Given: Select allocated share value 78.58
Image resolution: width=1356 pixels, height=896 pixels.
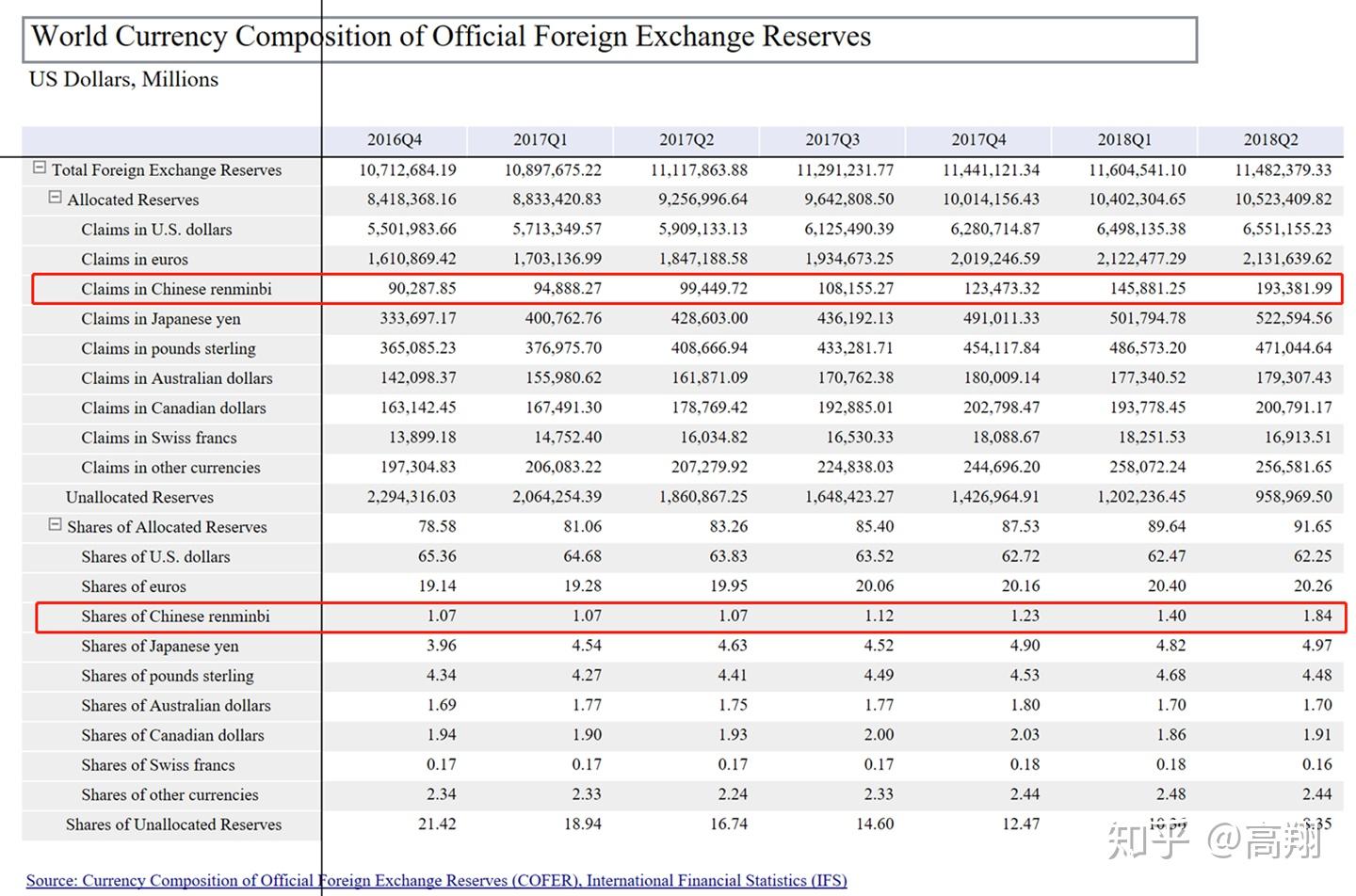Looking at the screenshot, I should pyautogui.click(x=437, y=527).
